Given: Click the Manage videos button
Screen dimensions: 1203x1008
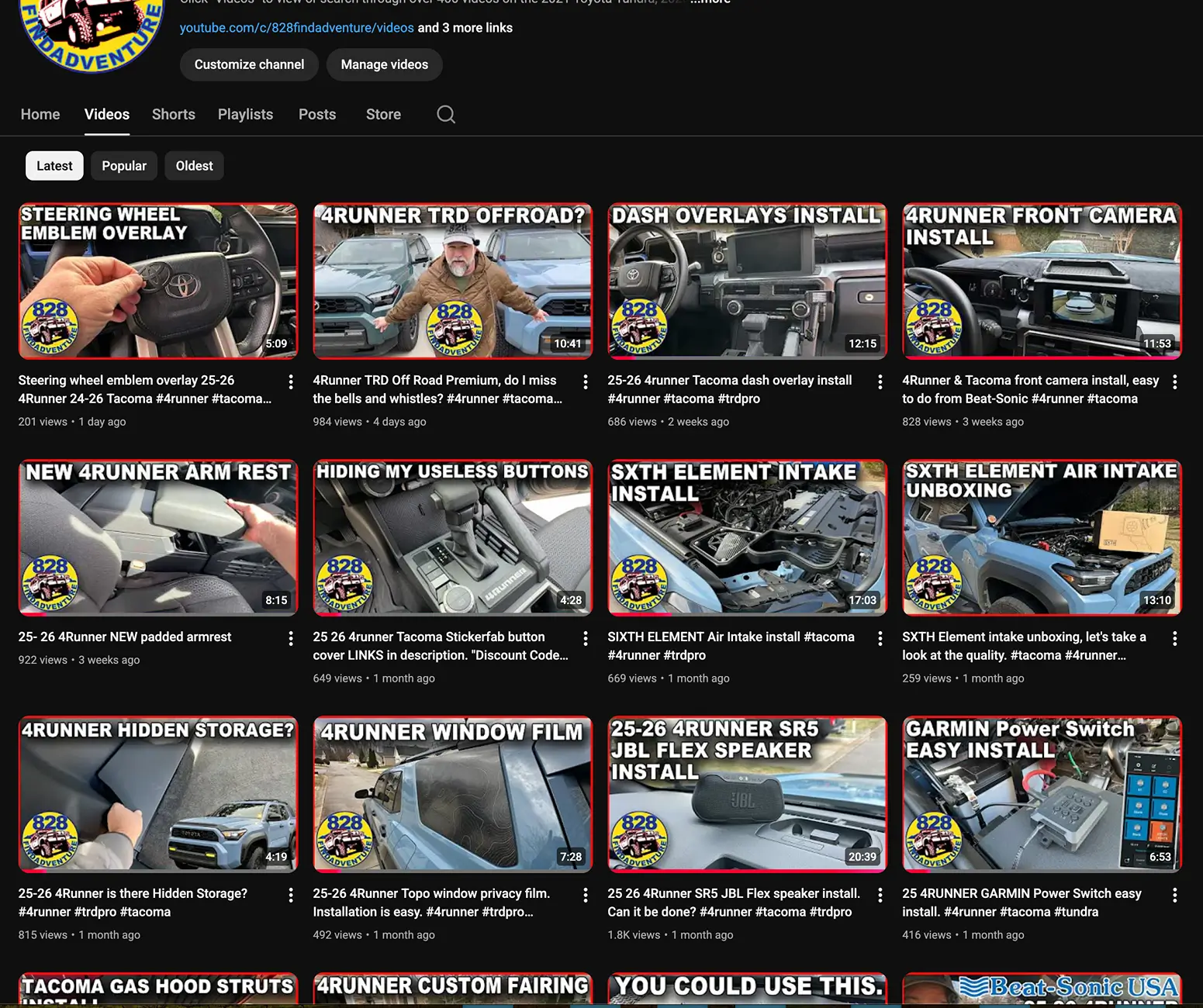Looking at the screenshot, I should 385,64.
